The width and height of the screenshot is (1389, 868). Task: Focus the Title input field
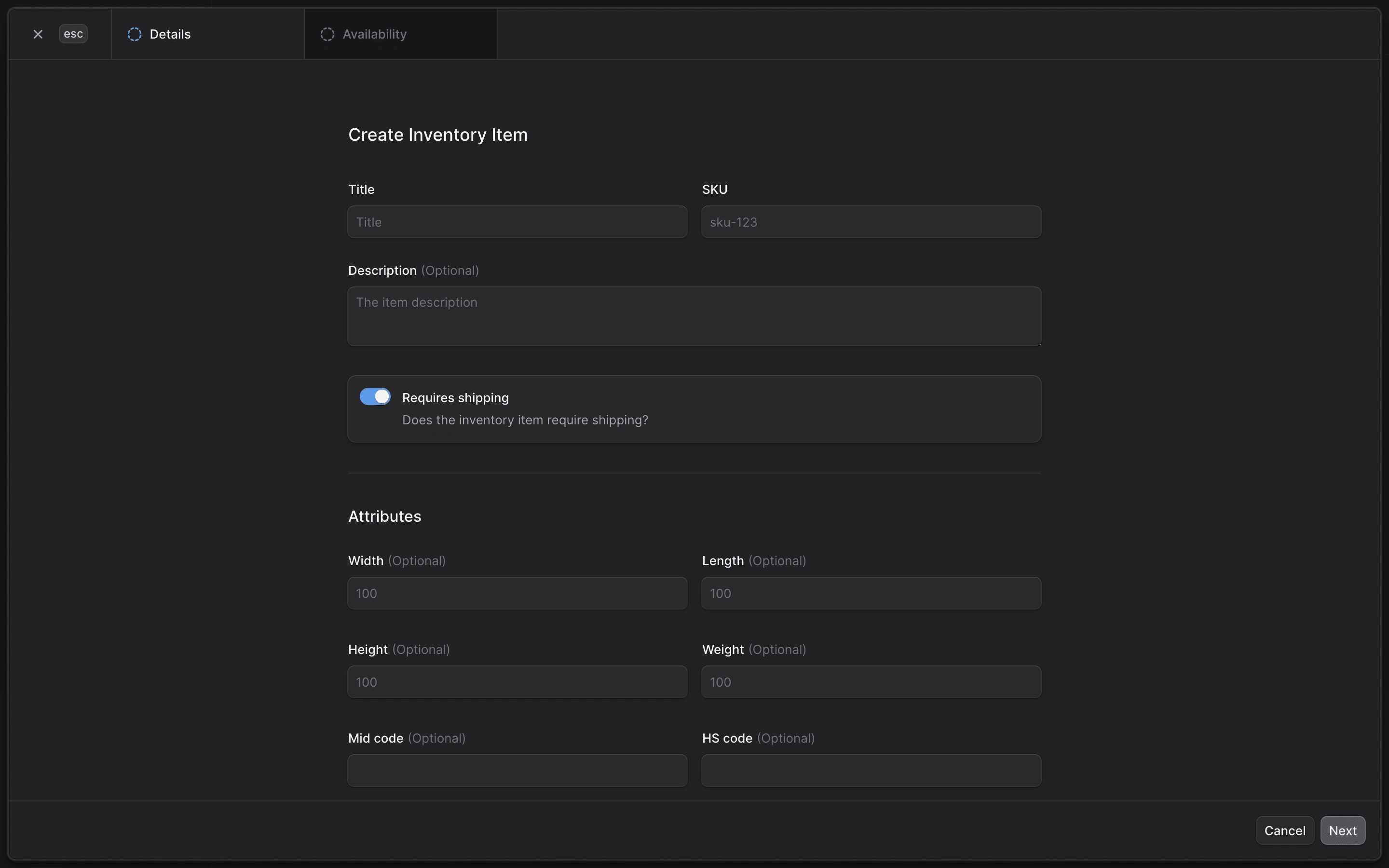pos(517,222)
